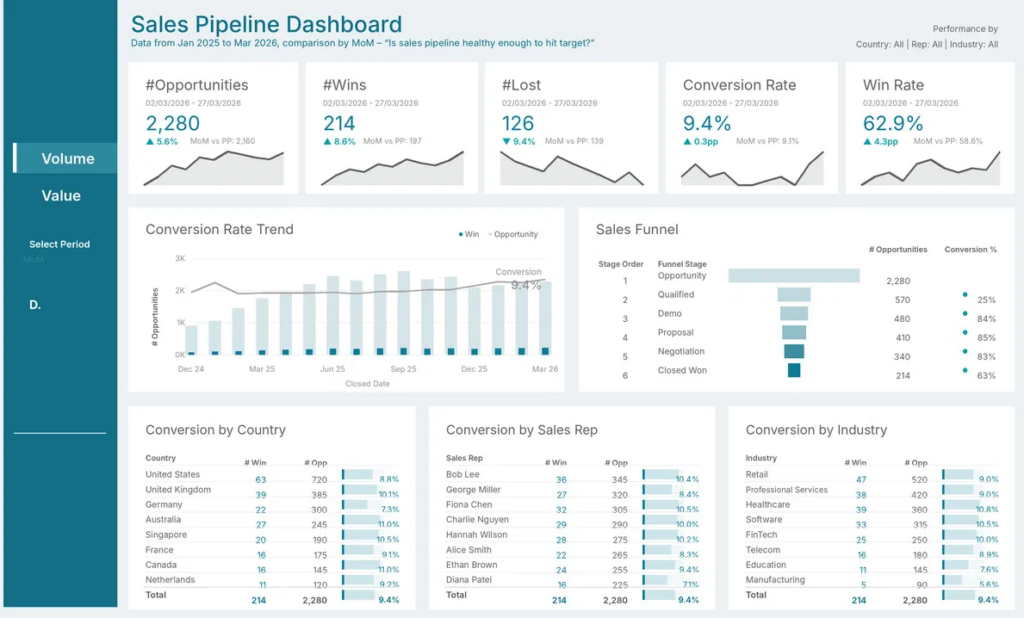The width and height of the screenshot is (1024, 618).
Task: Click the Sales Pipeline Dashboard title
Action: pos(266,24)
